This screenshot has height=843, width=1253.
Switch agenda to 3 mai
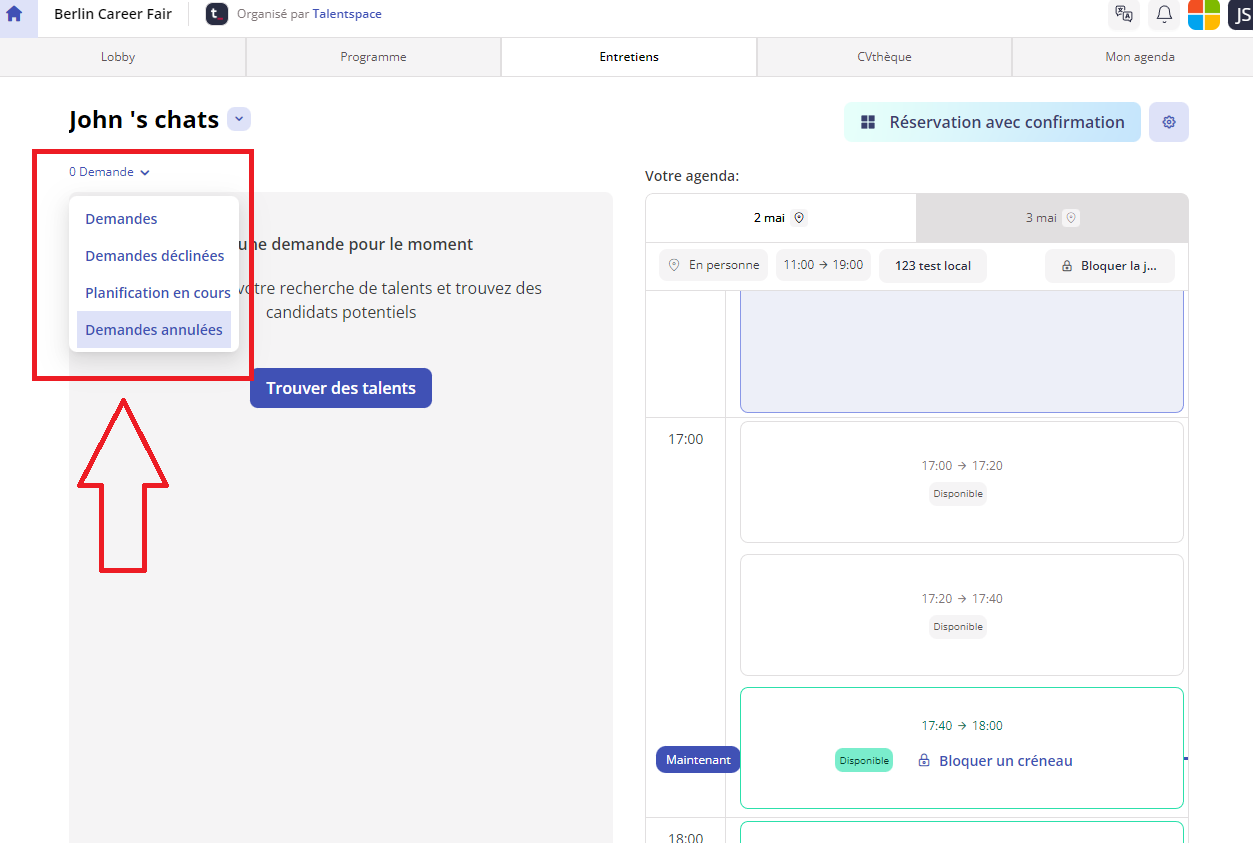pos(1051,218)
